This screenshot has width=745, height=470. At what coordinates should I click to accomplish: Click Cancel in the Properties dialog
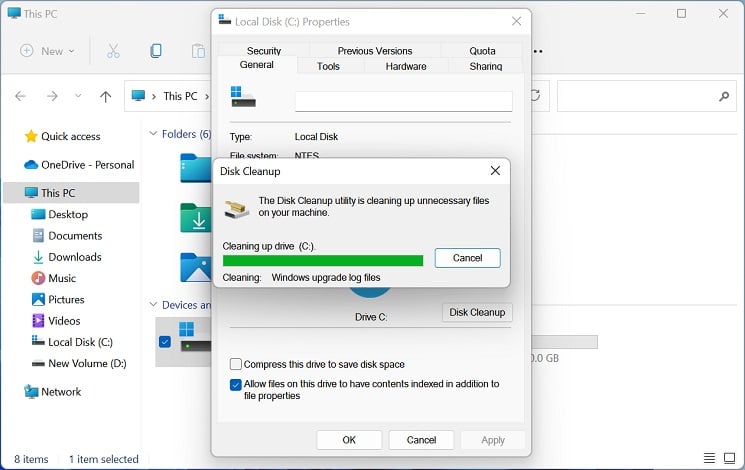[x=421, y=440]
